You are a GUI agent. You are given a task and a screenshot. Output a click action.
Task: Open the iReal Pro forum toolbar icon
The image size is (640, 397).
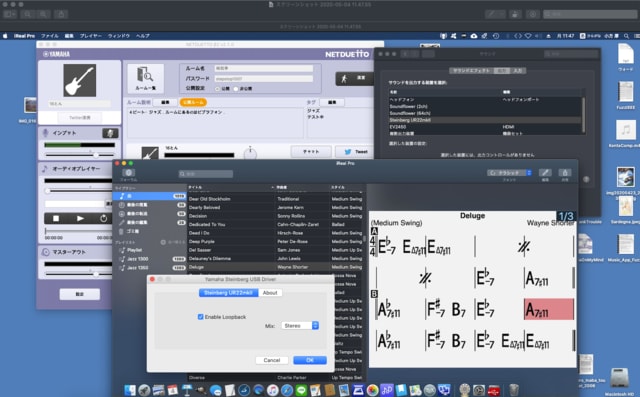click(x=128, y=173)
